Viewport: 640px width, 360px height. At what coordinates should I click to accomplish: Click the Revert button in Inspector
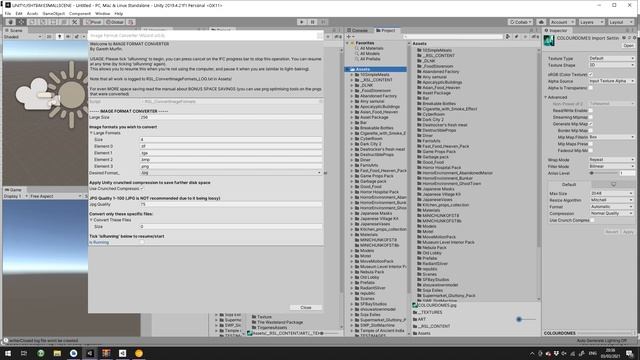611,231
